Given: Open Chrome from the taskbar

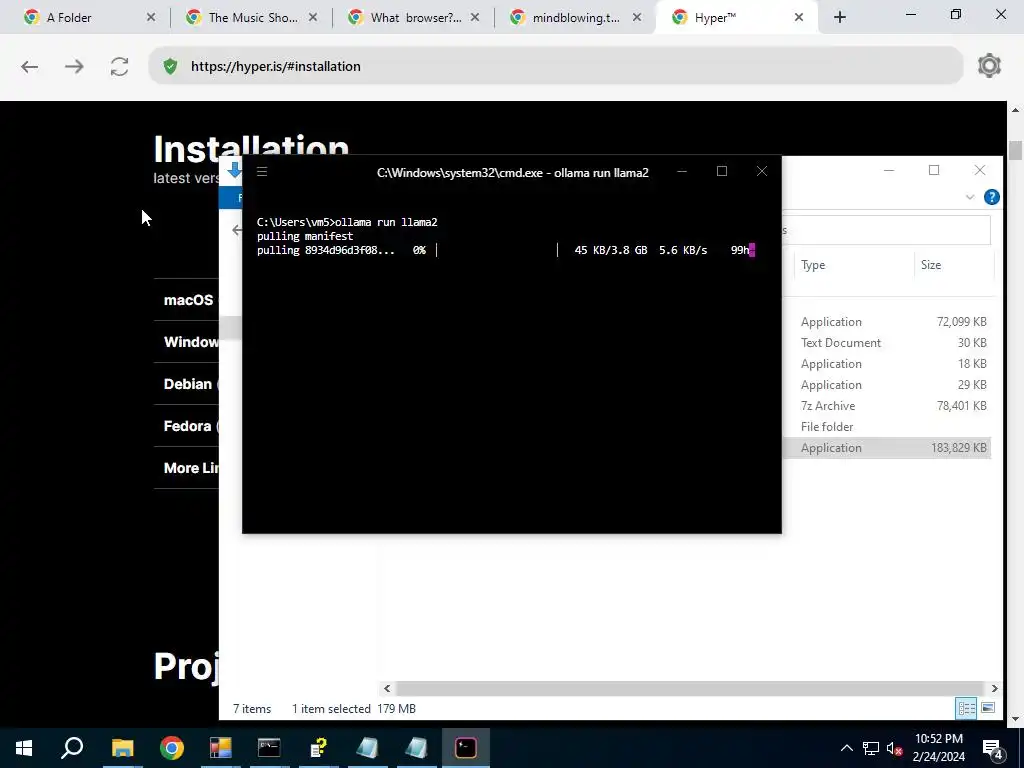Looking at the screenshot, I should pos(172,748).
